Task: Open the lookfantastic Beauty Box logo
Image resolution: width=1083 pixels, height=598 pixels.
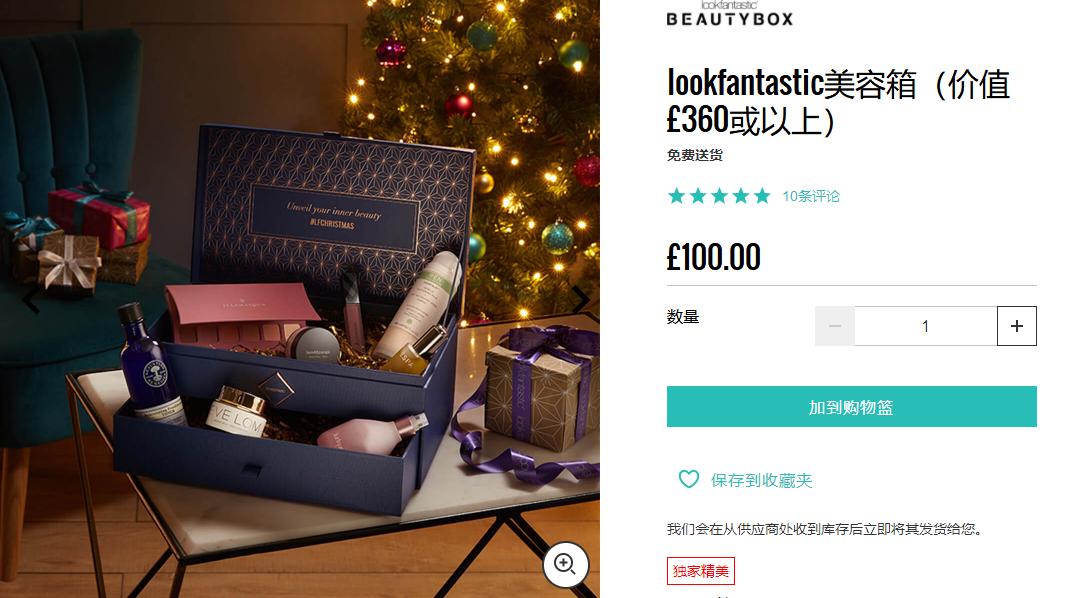Action: coord(730,13)
